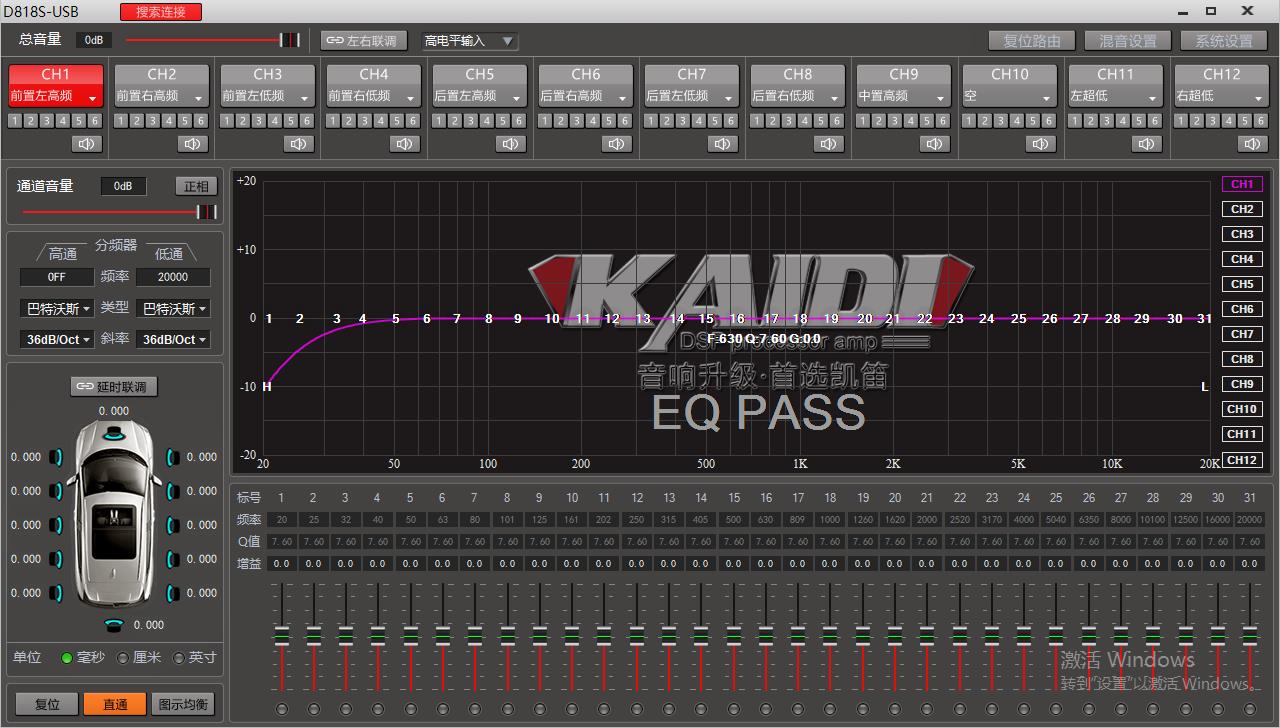Mute CH9 via speaker icon
Viewport: 1280px width, 728px height.
935,144
